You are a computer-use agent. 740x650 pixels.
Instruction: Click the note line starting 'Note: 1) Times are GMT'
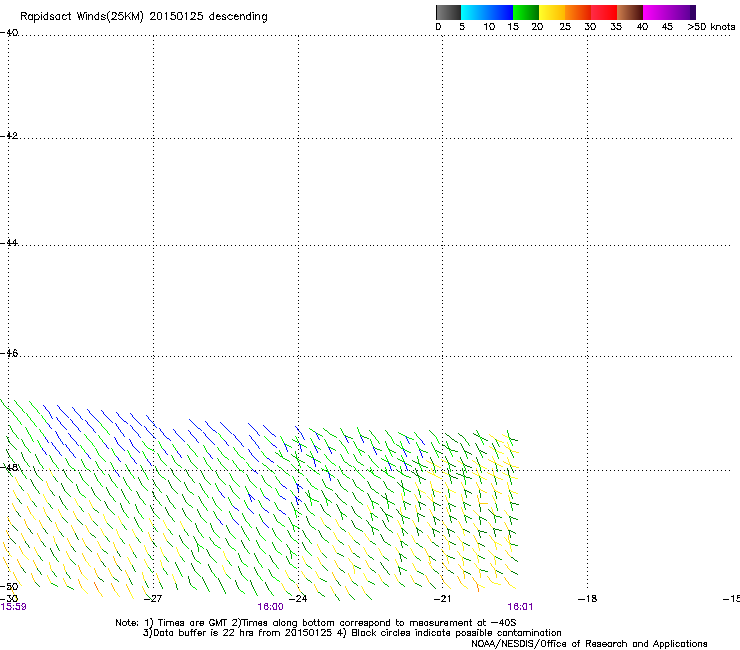pos(316,623)
